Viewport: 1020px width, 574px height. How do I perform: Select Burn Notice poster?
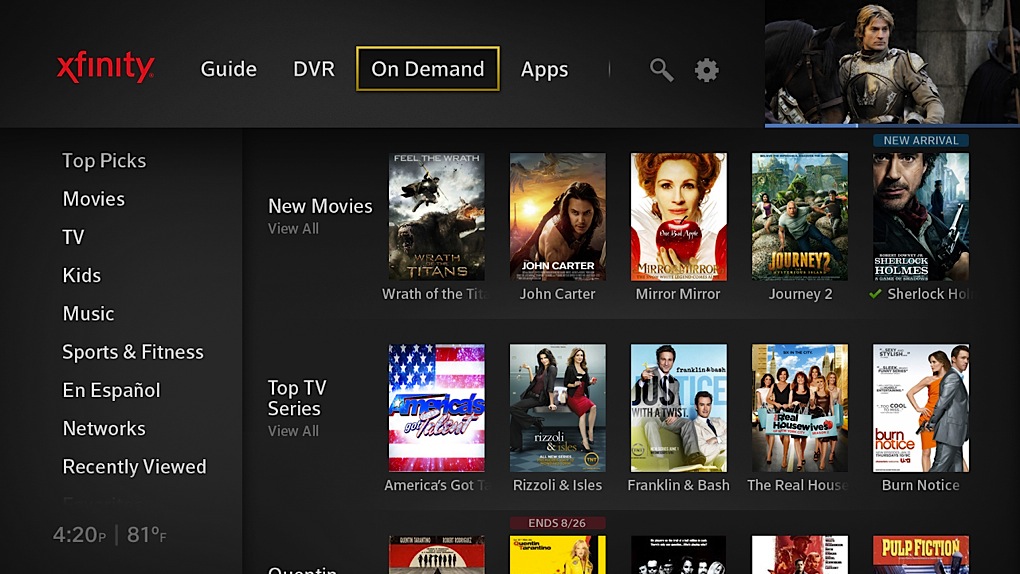click(x=920, y=408)
